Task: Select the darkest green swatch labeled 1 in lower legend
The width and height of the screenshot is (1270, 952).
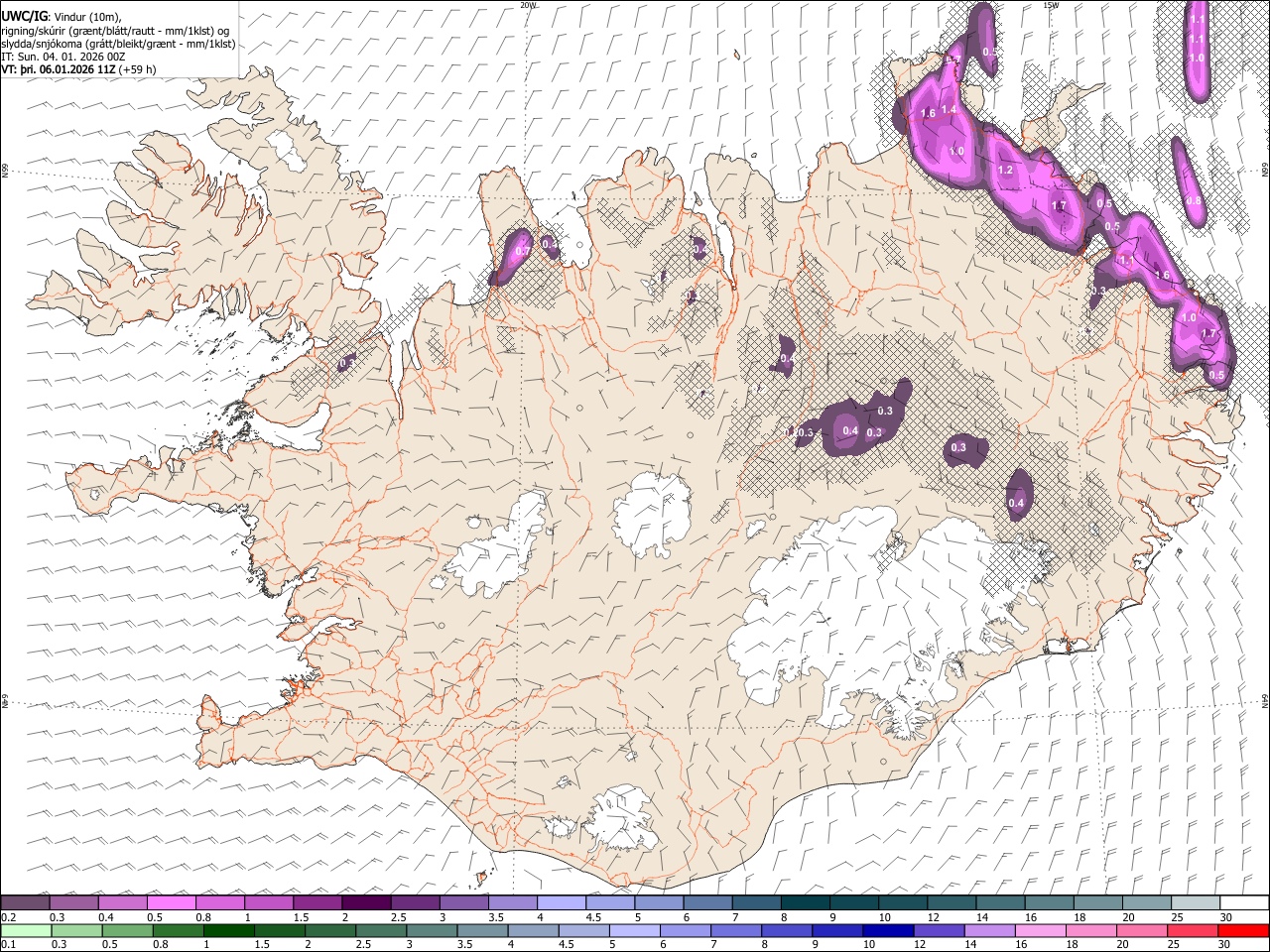Action: coord(228,930)
